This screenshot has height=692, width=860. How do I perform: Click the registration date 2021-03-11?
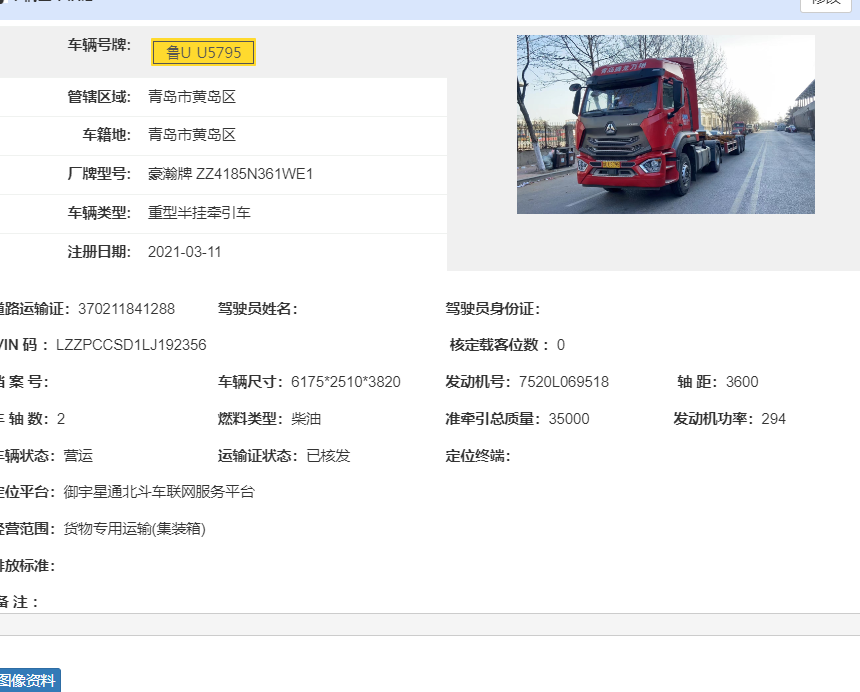[184, 252]
